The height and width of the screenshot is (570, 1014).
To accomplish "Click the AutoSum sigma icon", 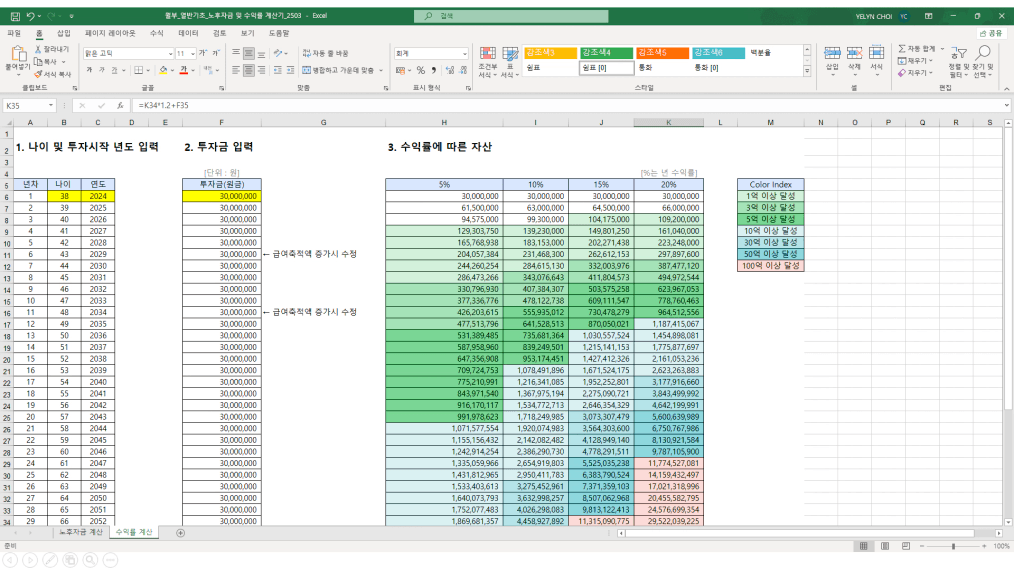I will tap(901, 48).
